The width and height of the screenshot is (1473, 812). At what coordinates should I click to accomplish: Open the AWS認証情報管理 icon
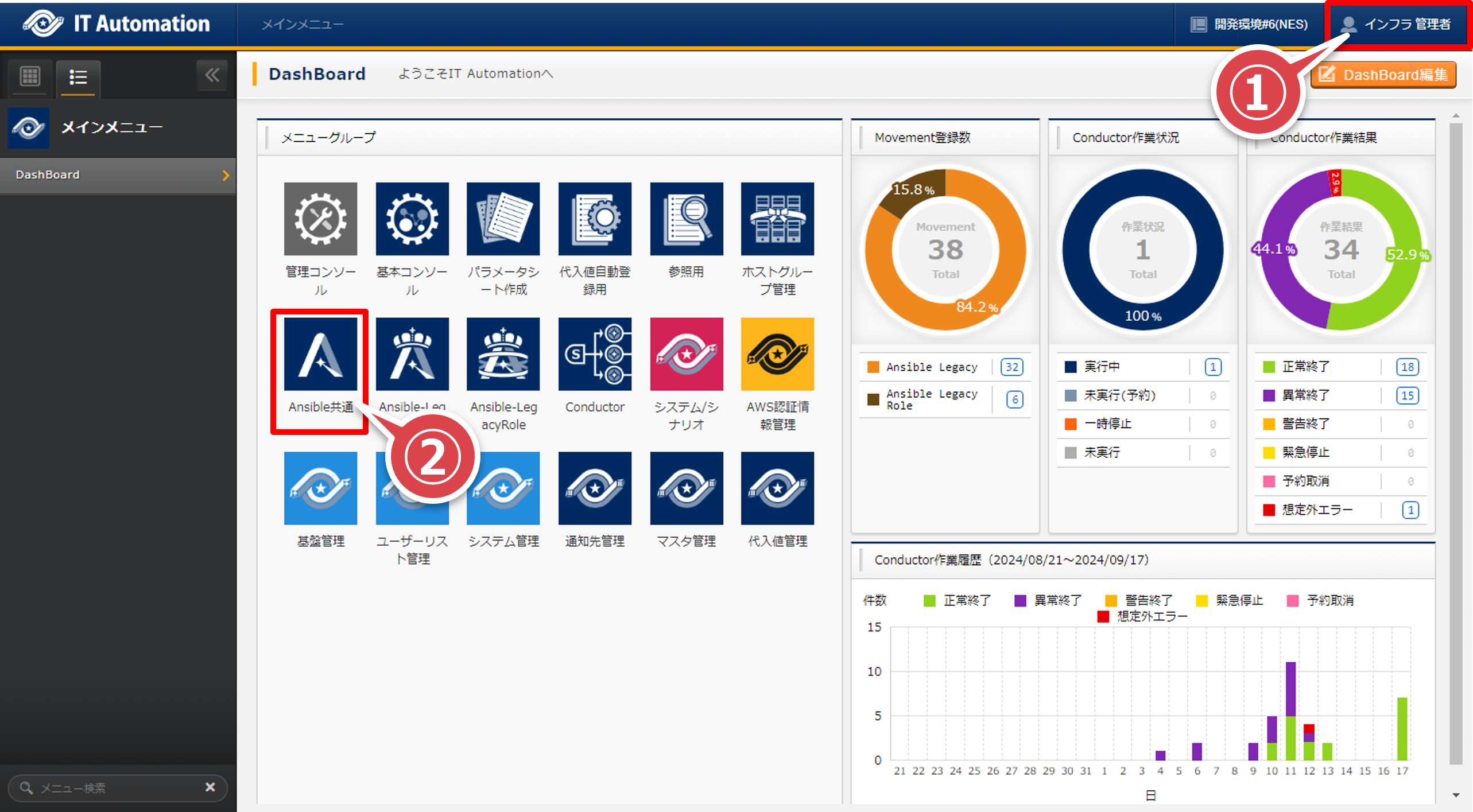[777, 354]
